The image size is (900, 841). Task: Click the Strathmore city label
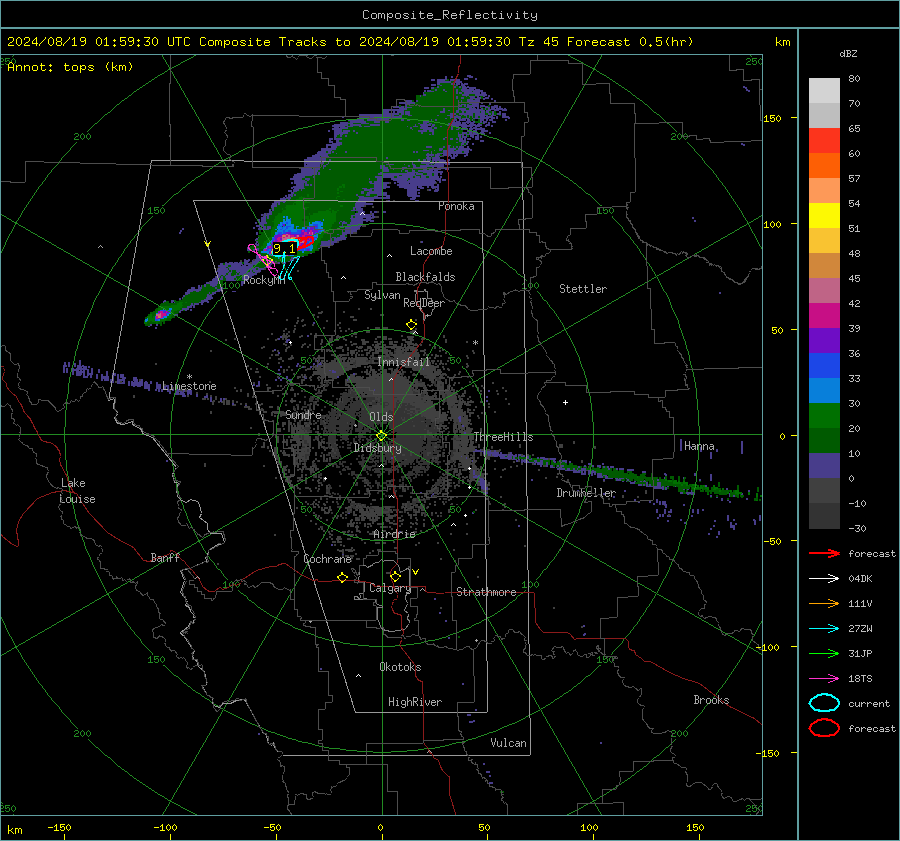tap(486, 592)
